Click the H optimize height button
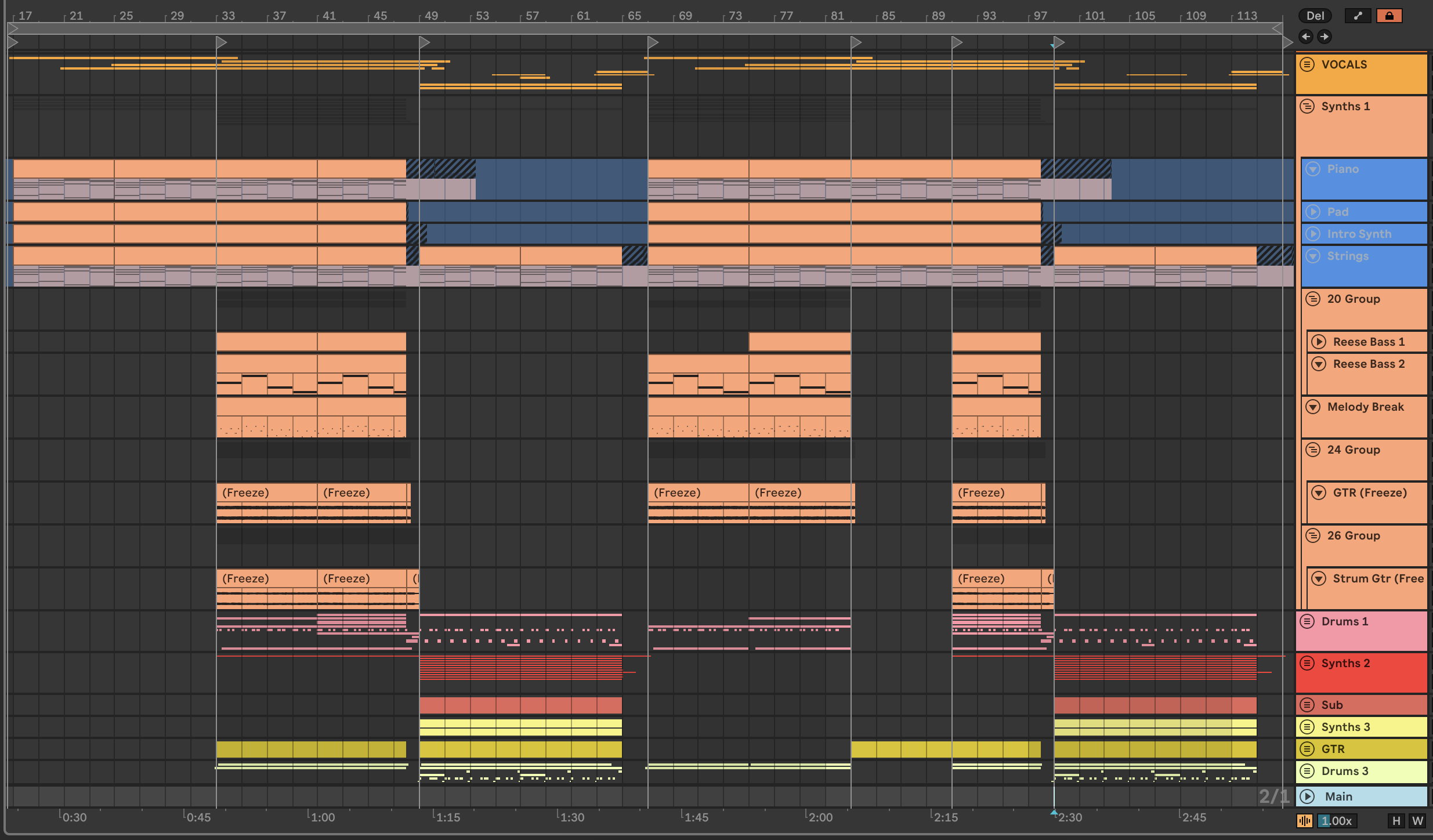The image size is (1433, 840). (1396, 821)
